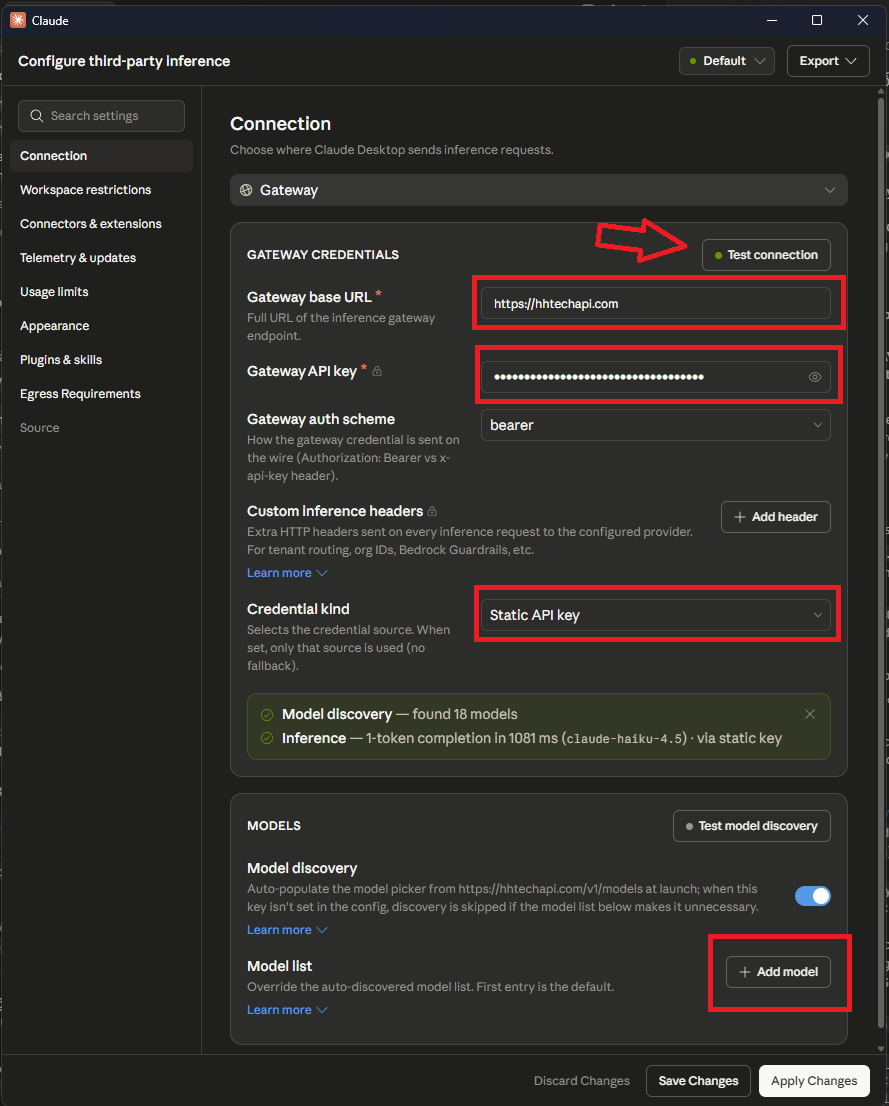Reveal API key with the eye icon

point(814,377)
